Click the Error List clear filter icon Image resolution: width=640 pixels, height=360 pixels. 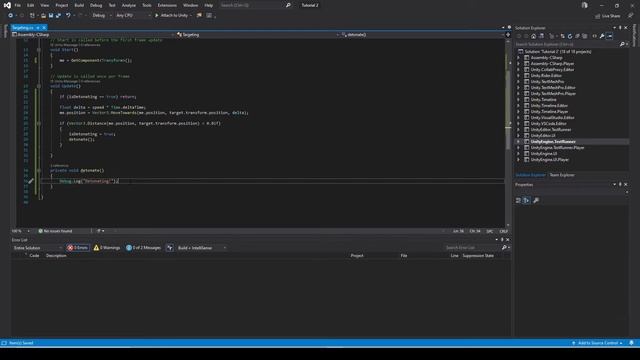tap(170, 248)
